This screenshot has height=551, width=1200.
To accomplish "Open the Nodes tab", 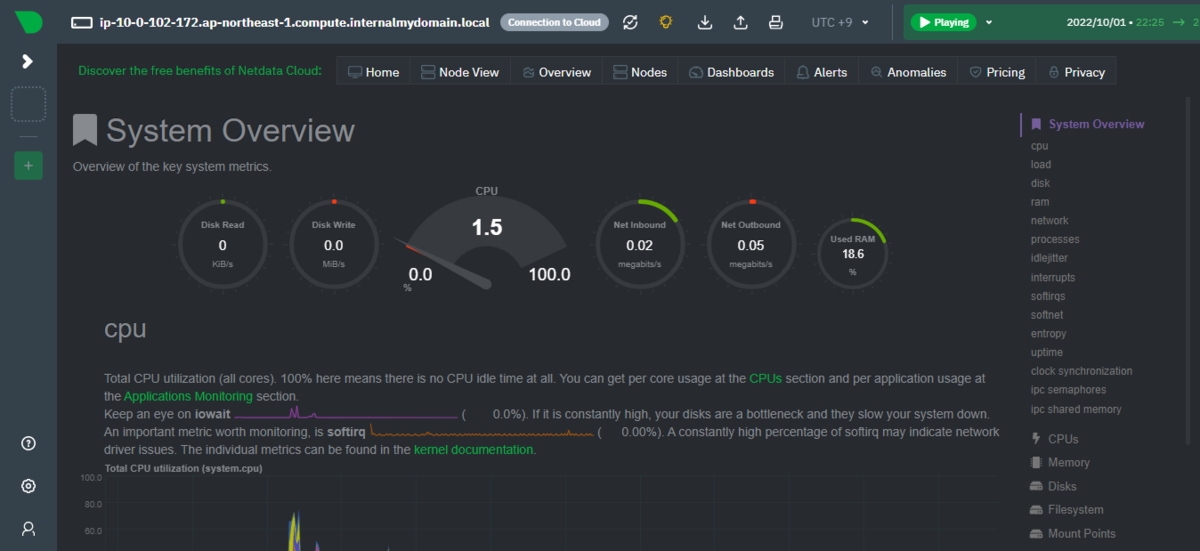I will tap(640, 72).
